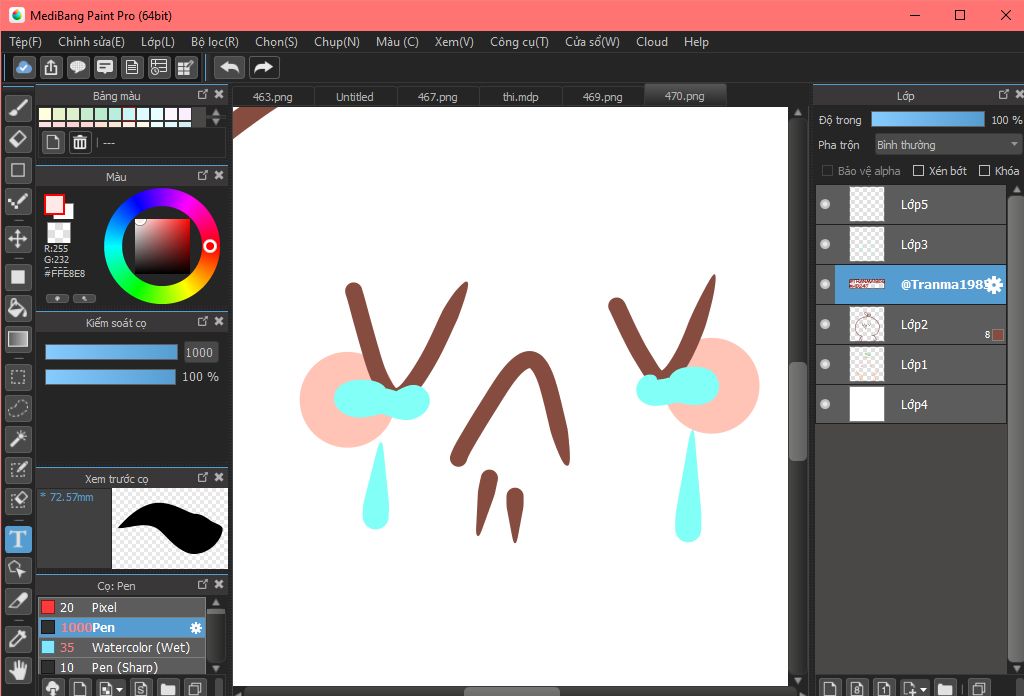Pop out the Xem trước cọ panel
Viewport: 1024px width, 696px height.
[202, 477]
